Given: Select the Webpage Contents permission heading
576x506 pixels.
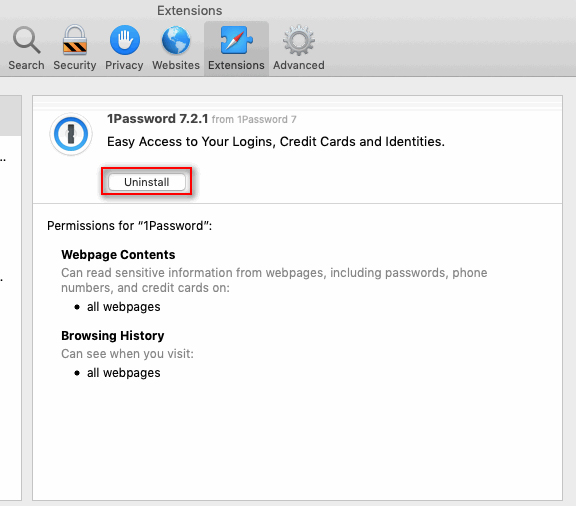Looking at the screenshot, I should tap(118, 255).
